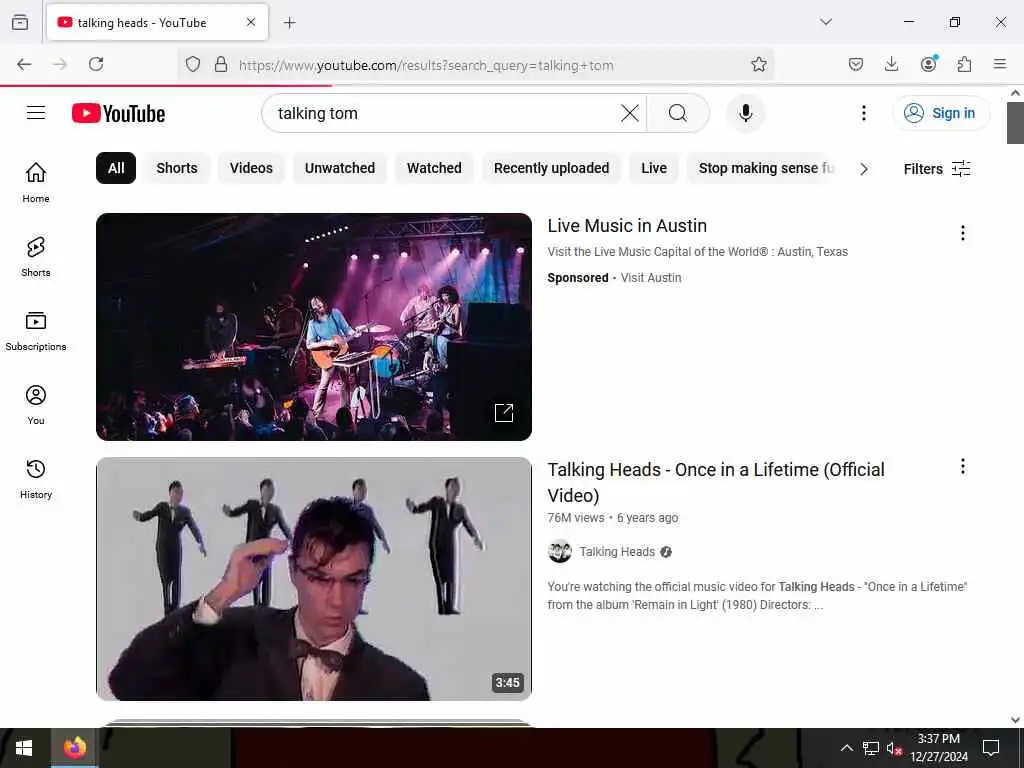
Task: Go back with the browser back arrow
Action: click(x=24, y=64)
